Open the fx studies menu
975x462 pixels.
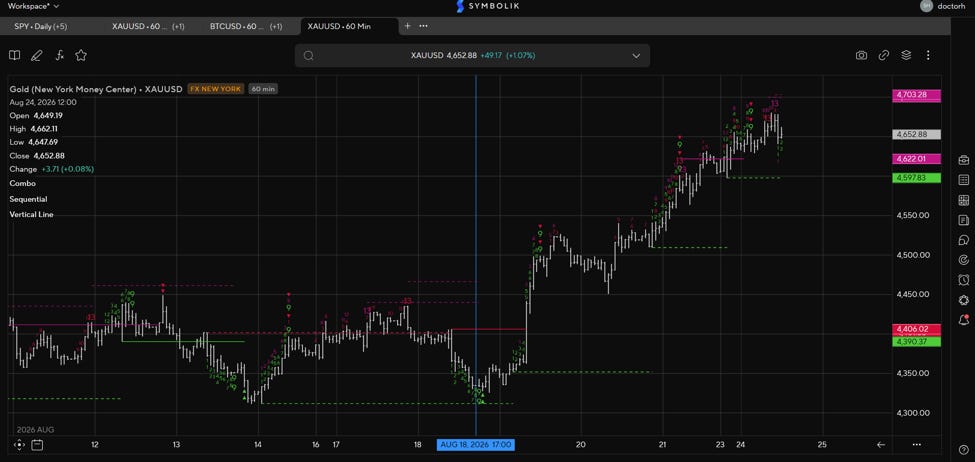click(x=60, y=55)
